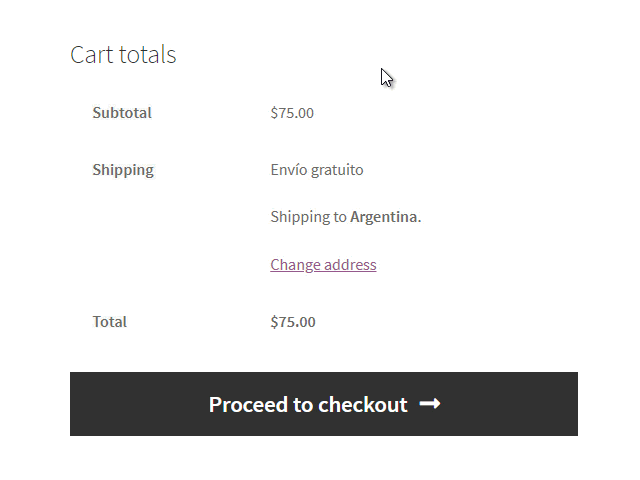Click the arrow icon on checkout button
Viewport: 640px width, 480px height.
coord(430,404)
